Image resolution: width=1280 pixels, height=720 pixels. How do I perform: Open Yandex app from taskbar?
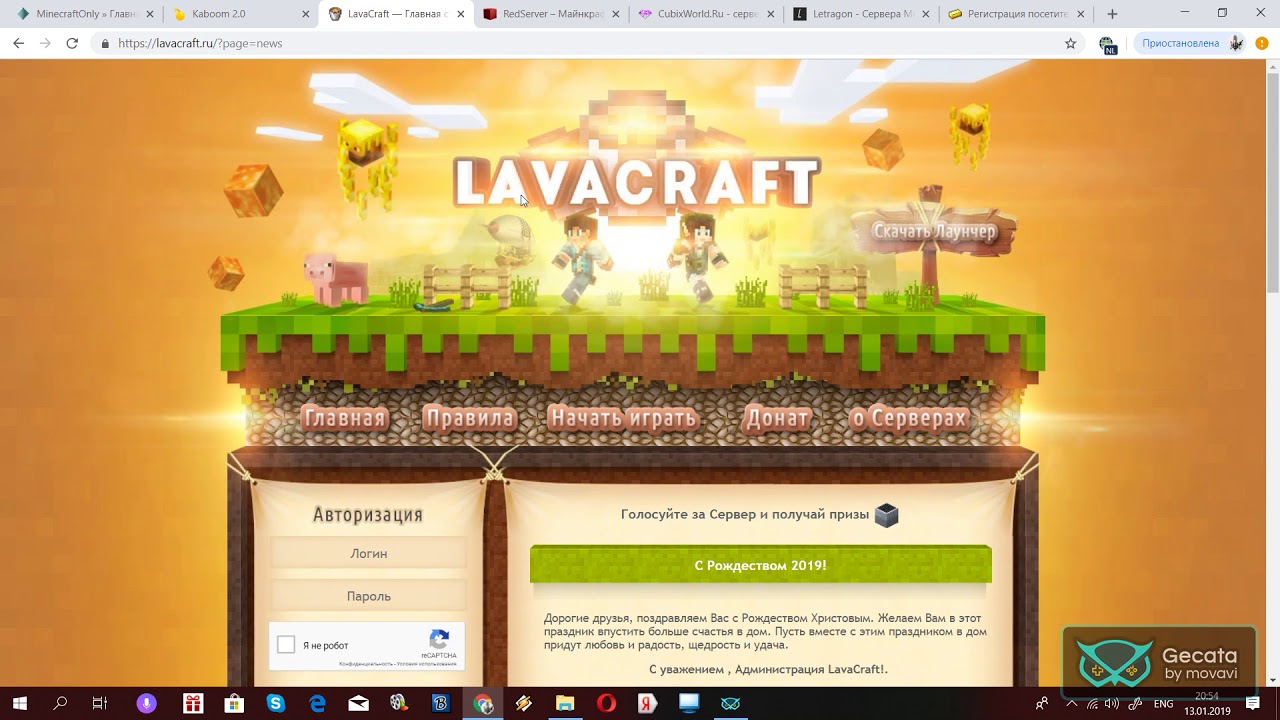pyautogui.click(x=647, y=704)
